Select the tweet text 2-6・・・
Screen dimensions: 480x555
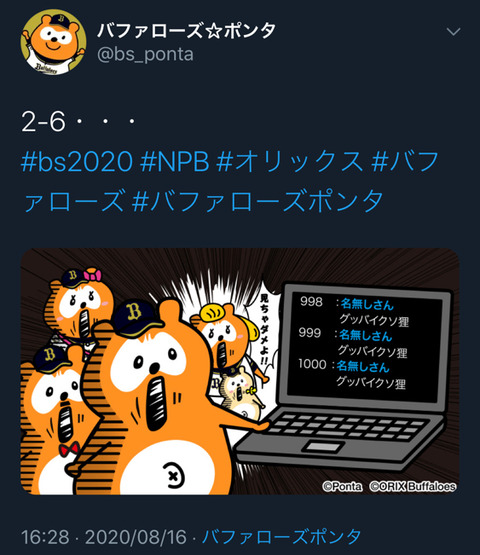(79, 122)
